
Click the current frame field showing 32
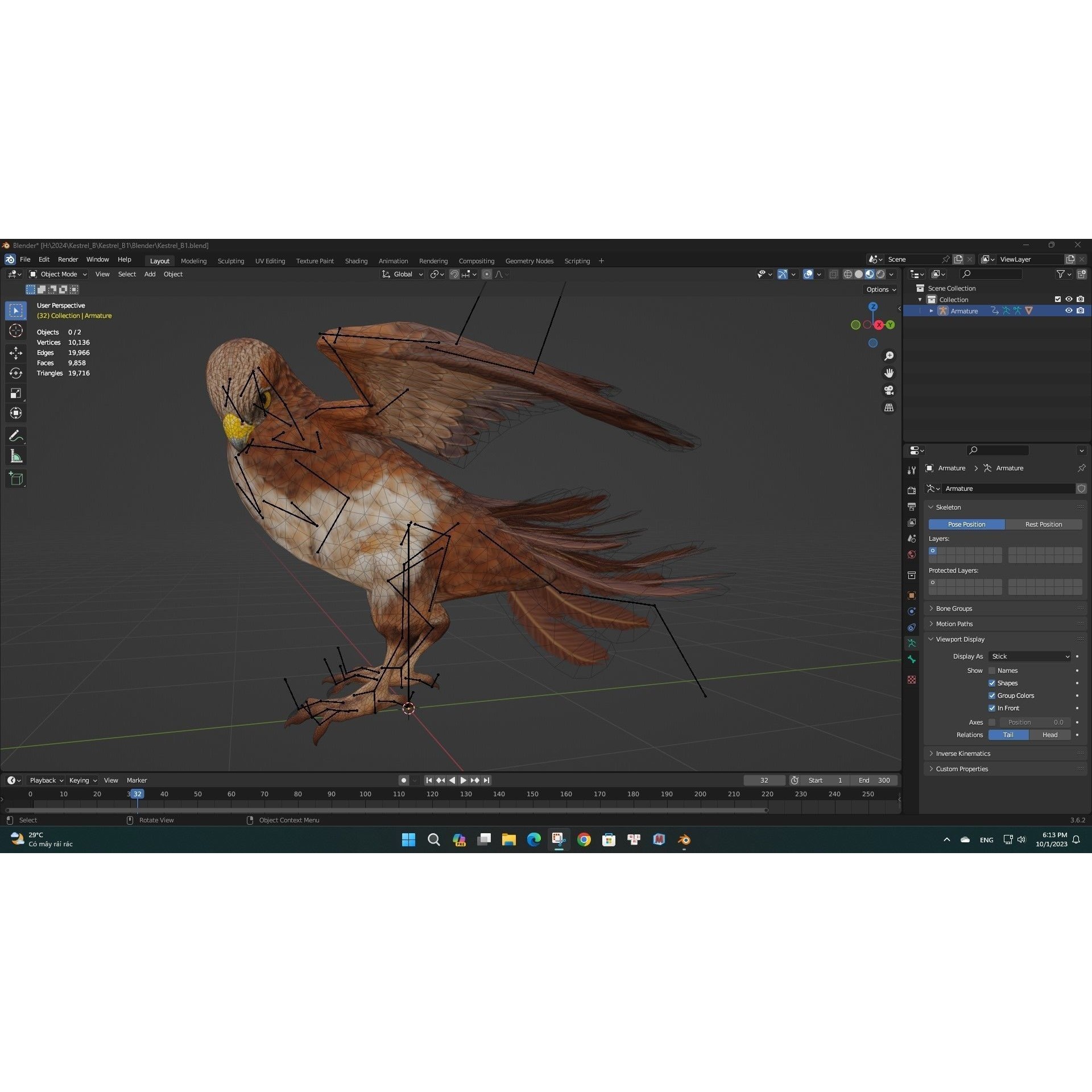pyautogui.click(x=764, y=780)
